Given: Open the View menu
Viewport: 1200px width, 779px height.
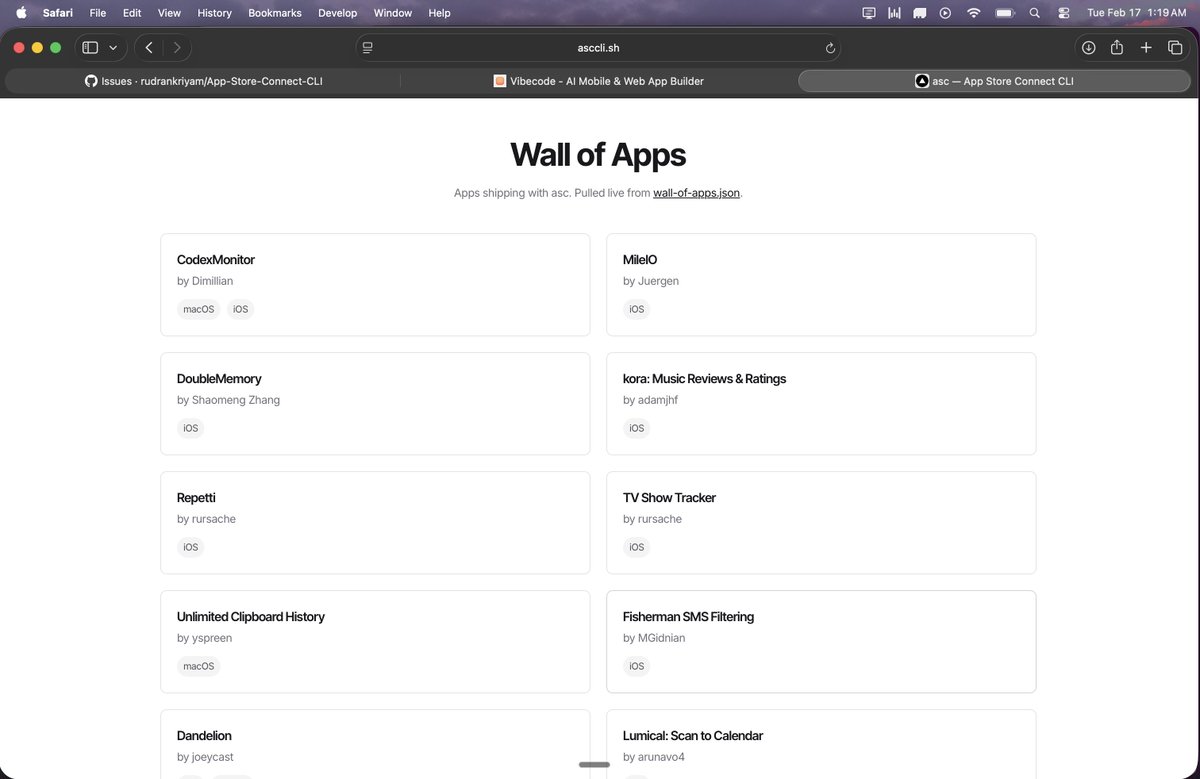Looking at the screenshot, I should coord(170,13).
